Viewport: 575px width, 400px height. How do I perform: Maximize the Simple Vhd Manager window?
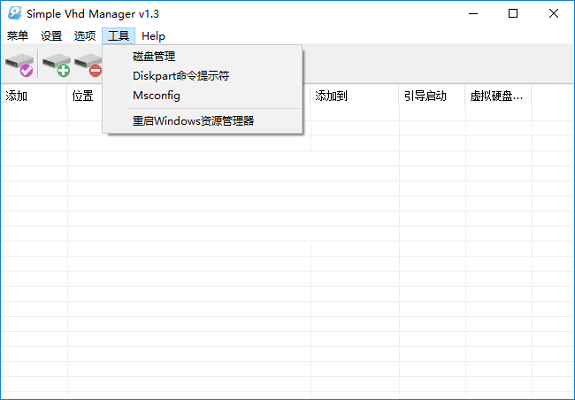(513, 14)
